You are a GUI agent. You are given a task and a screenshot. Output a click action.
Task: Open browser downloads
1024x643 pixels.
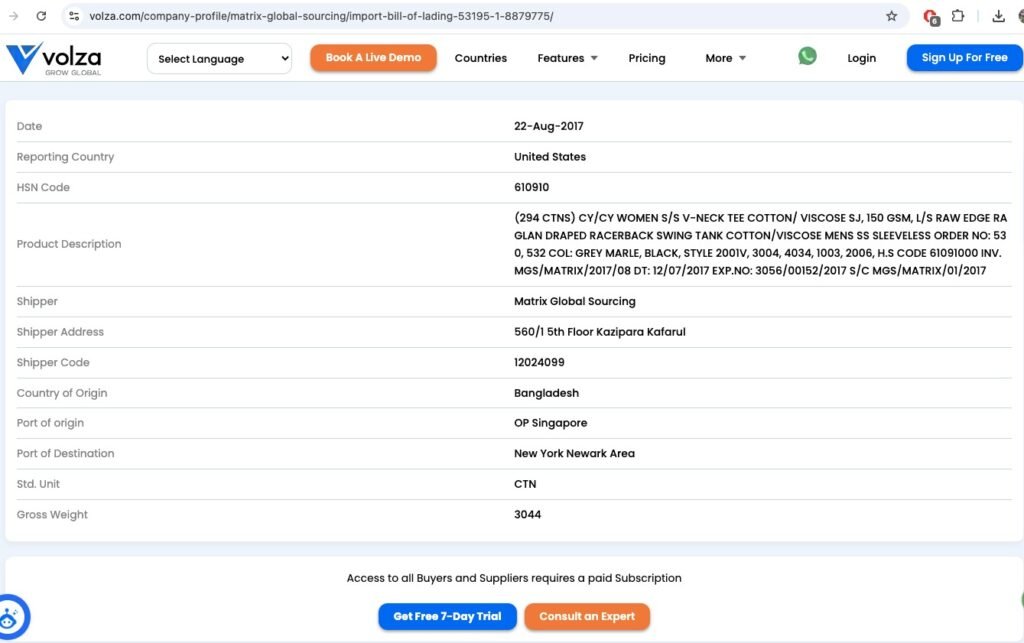pyautogui.click(x=998, y=16)
